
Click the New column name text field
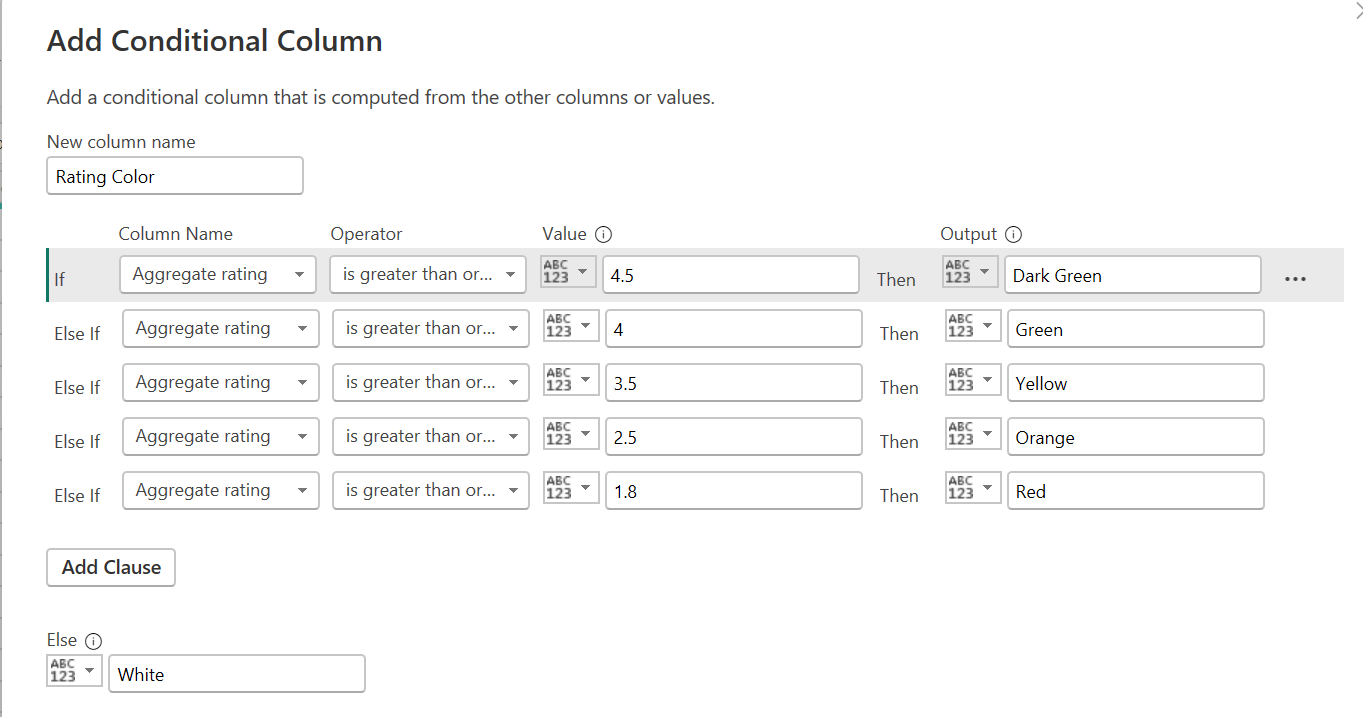[x=175, y=176]
